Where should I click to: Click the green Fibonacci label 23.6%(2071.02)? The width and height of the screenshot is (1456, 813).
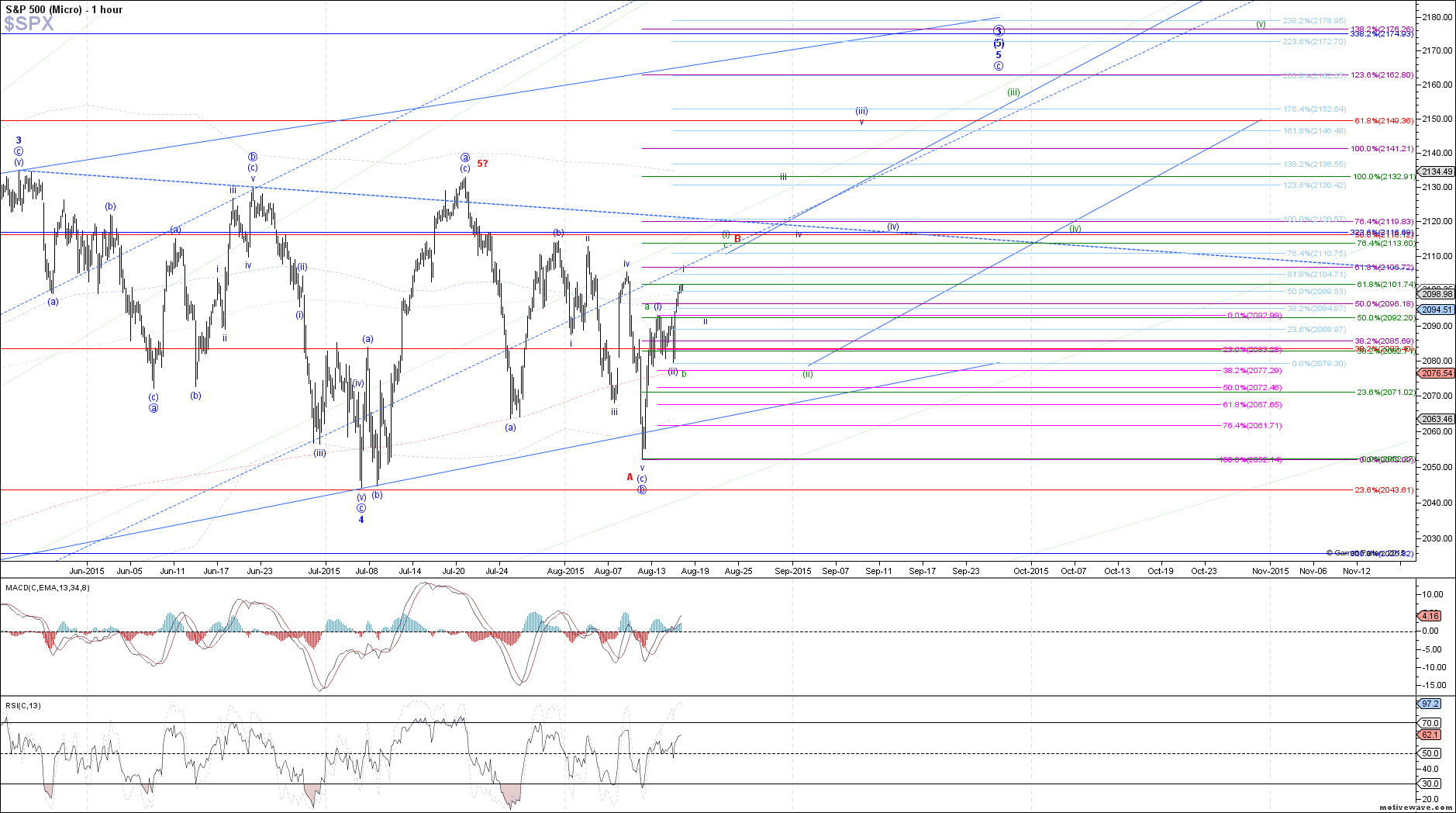click(x=1385, y=393)
